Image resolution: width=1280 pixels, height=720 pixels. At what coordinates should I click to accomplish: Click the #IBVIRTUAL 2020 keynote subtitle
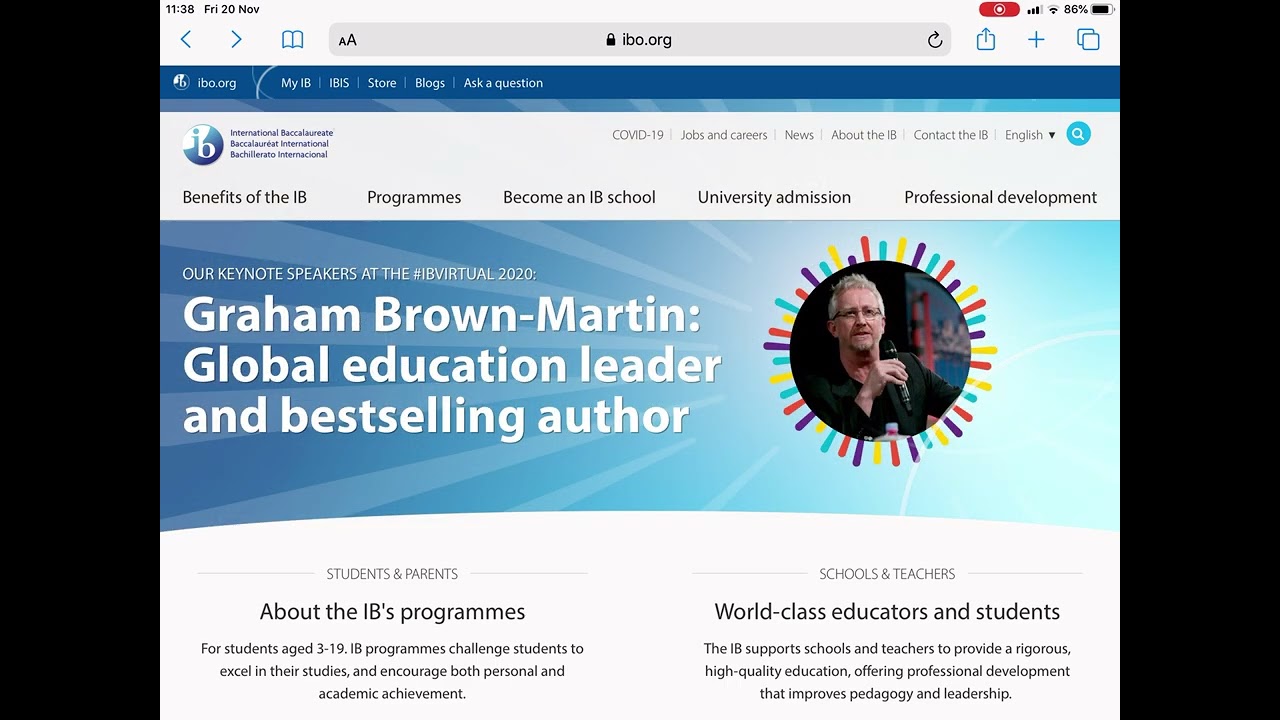coord(359,274)
